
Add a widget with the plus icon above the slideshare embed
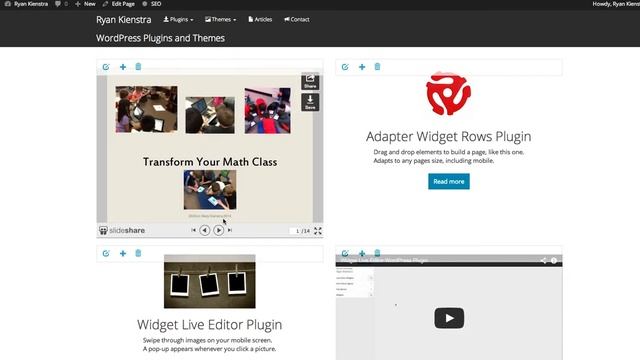click(123, 67)
